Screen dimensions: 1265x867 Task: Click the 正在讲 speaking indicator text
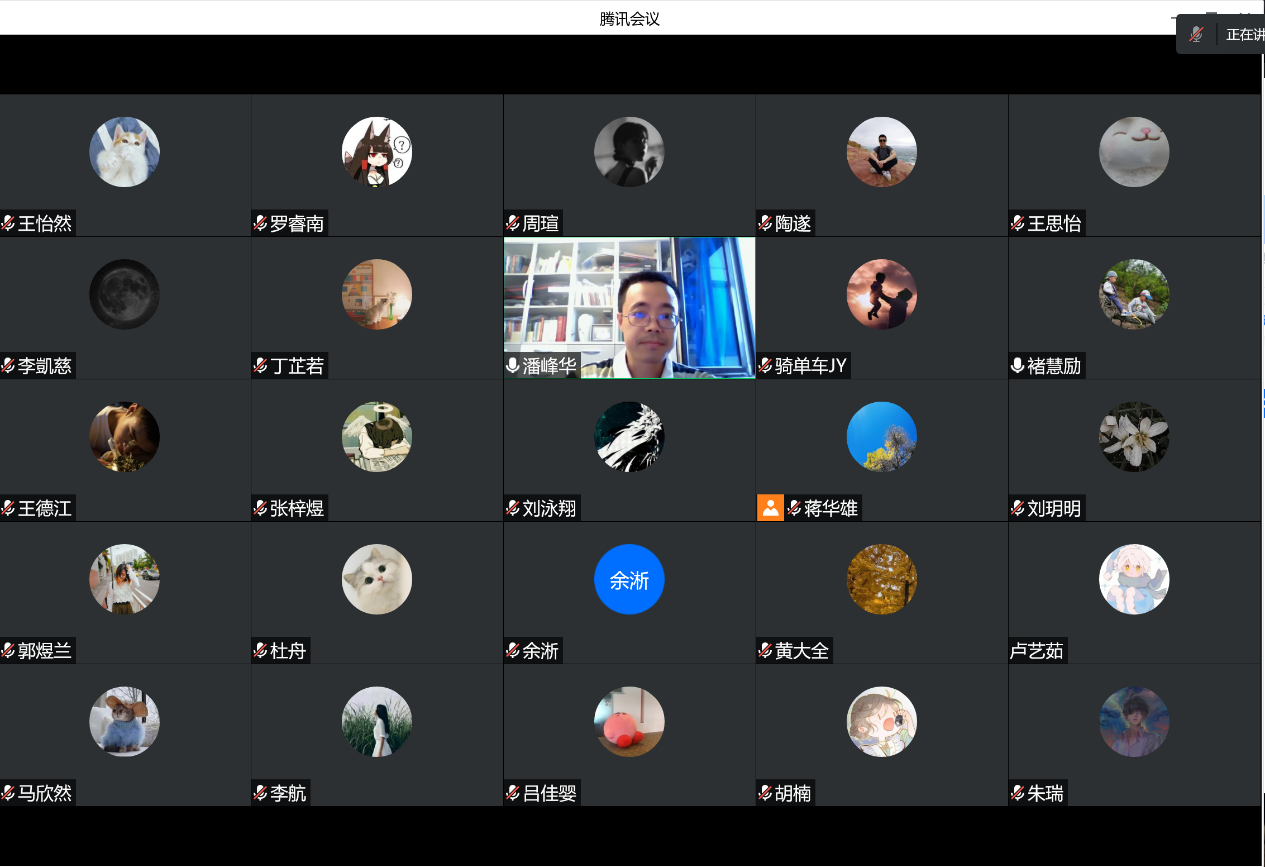(1244, 35)
